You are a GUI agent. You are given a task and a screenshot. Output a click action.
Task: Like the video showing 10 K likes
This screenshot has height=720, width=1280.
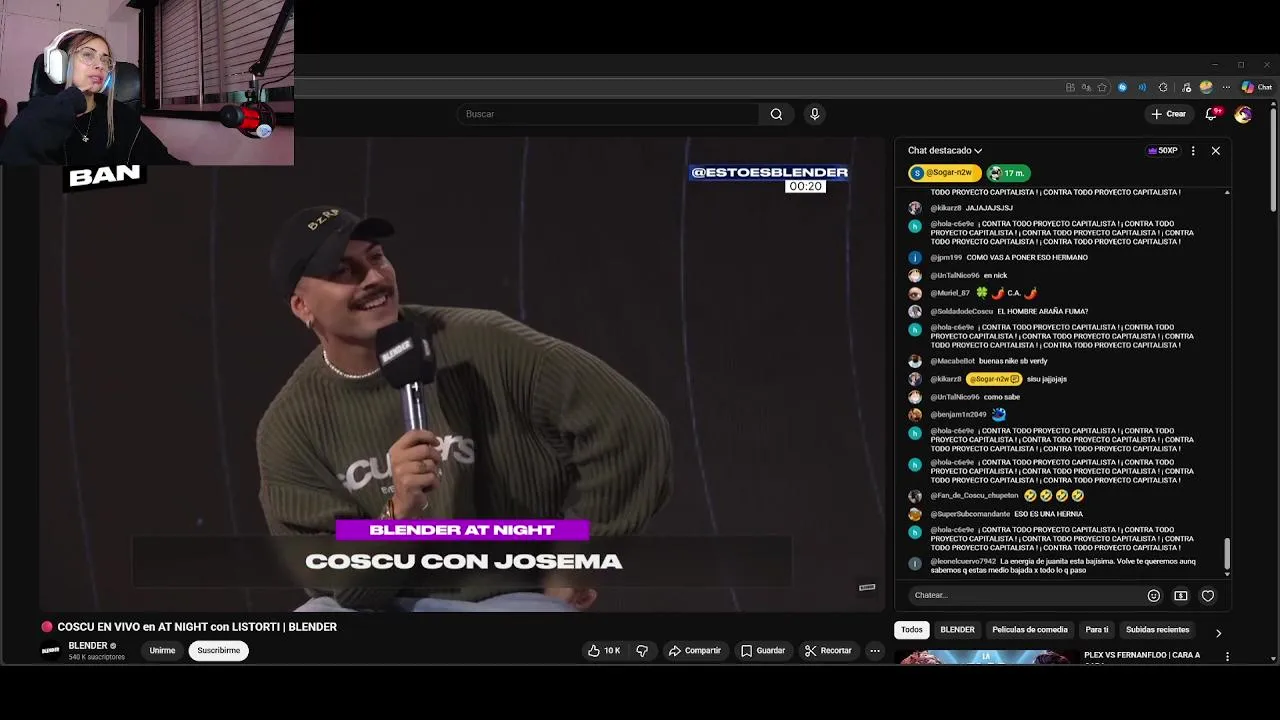tap(604, 651)
